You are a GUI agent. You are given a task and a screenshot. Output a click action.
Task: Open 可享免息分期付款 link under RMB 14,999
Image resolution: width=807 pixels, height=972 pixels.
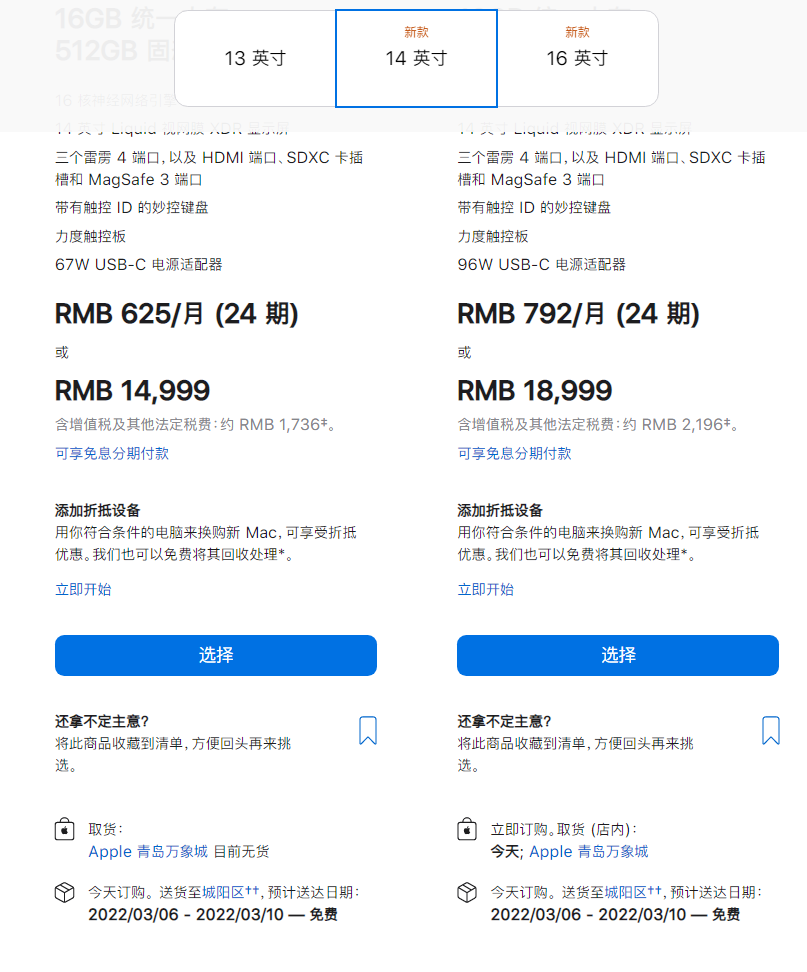tap(112, 453)
